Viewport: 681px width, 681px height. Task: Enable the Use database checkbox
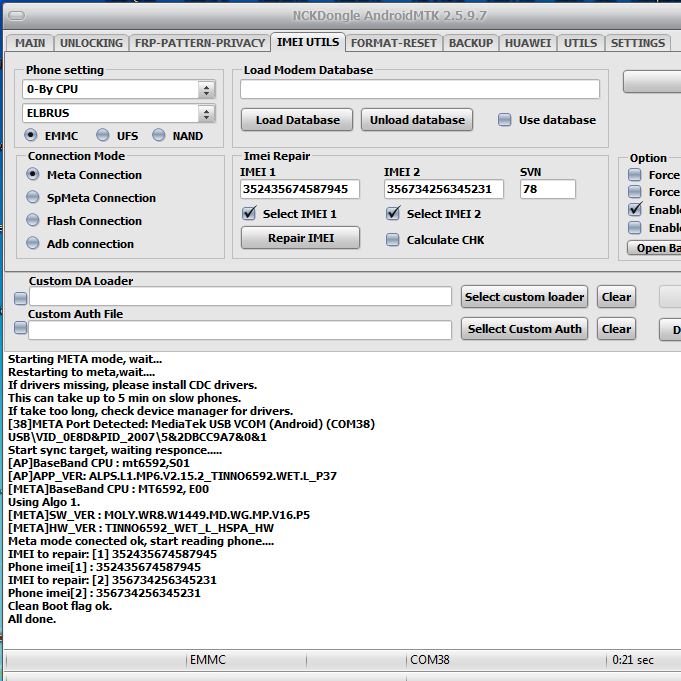pyautogui.click(x=504, y=119)
